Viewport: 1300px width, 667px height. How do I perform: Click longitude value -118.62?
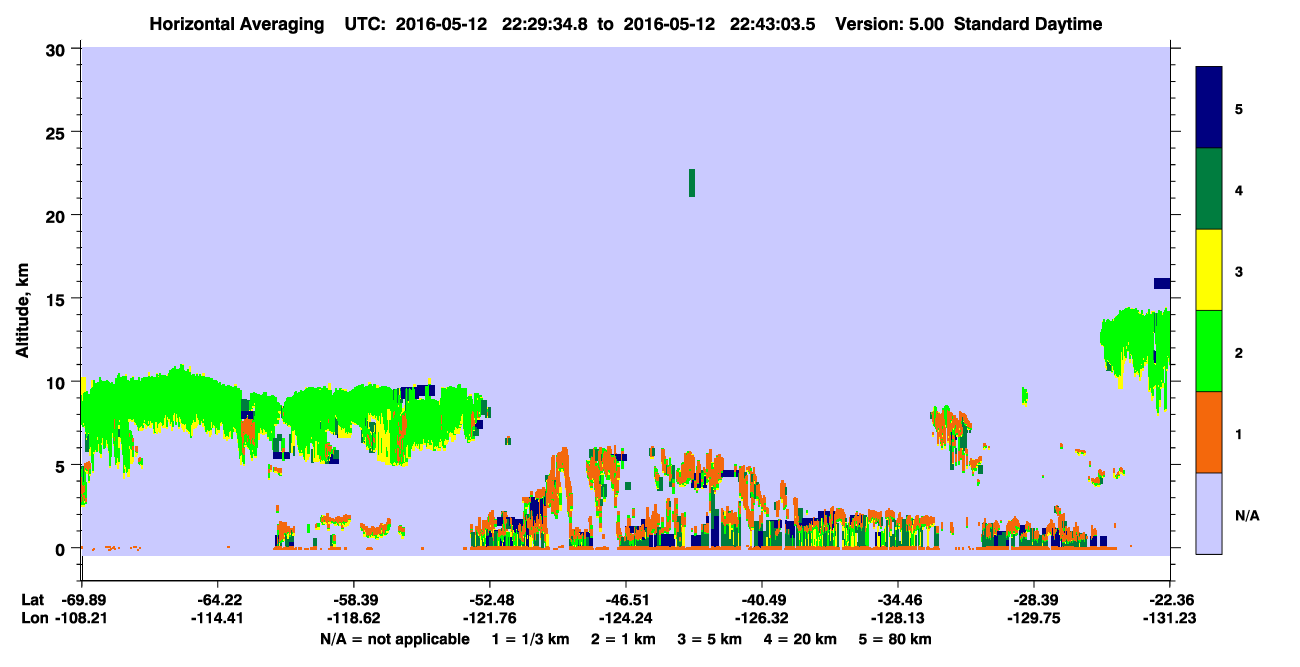point(353,619)
